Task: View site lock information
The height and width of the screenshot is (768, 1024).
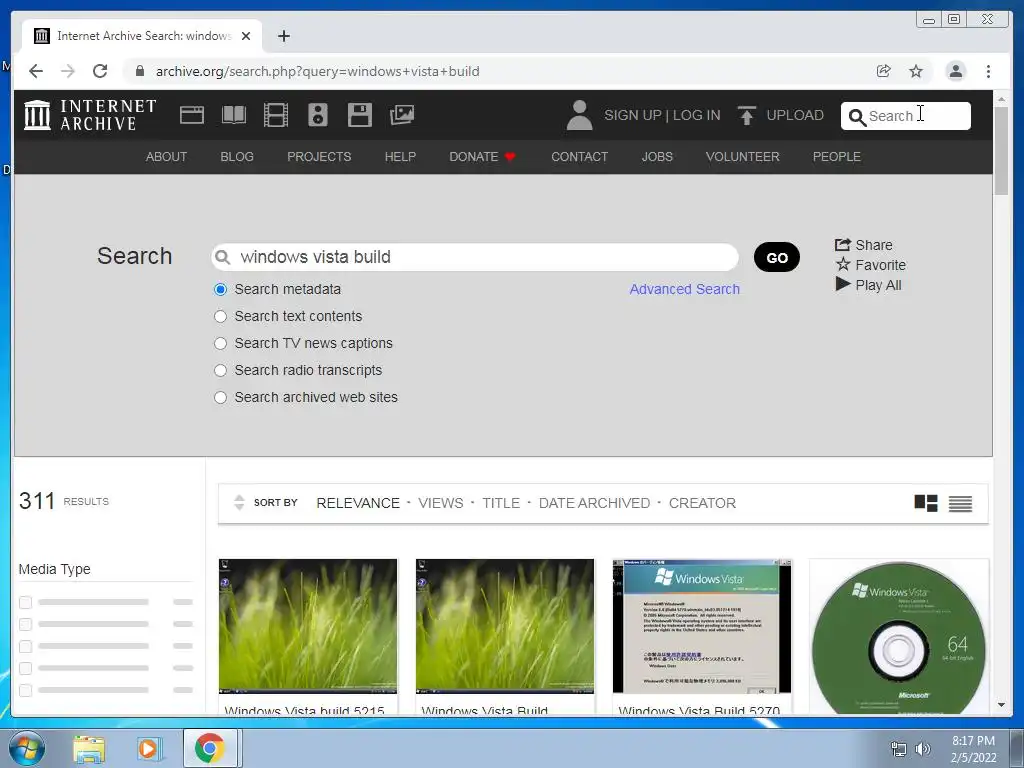Action: pyautogui.click(x=139, y=71)
